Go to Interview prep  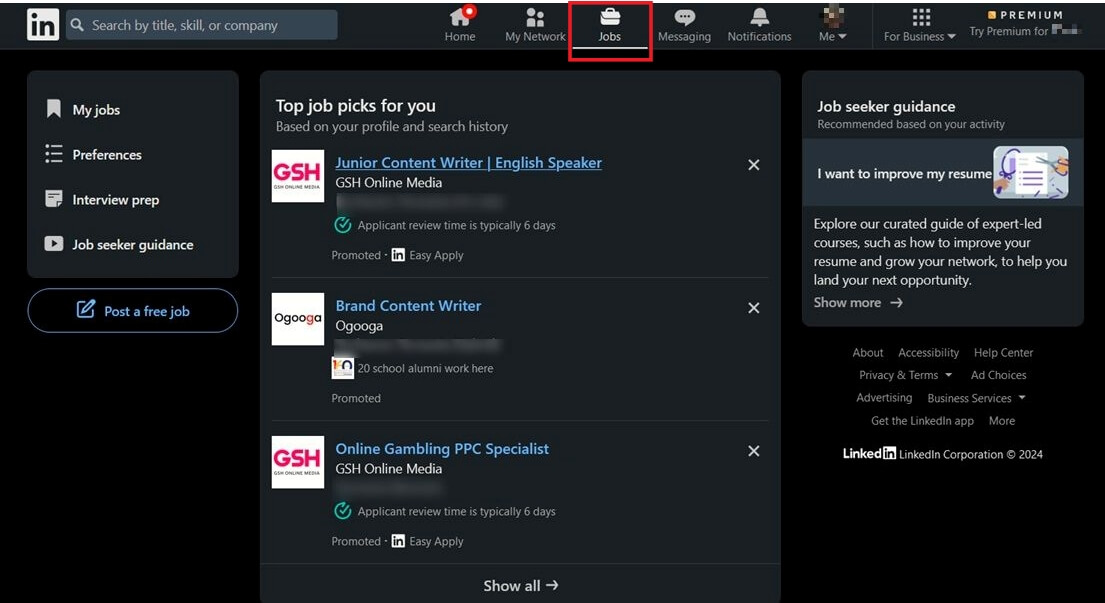(116, 200)
